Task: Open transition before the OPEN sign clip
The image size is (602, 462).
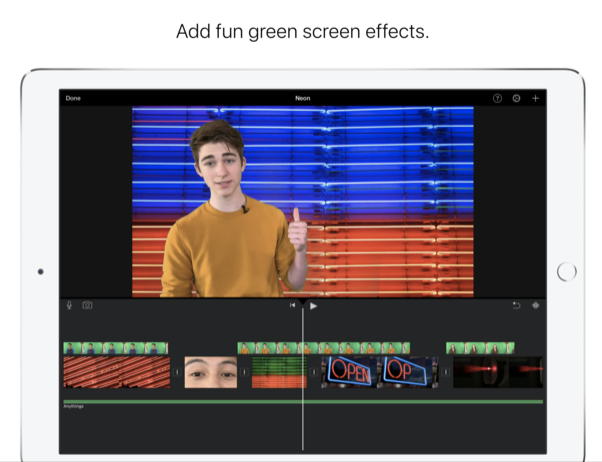Action: (314, 372)
